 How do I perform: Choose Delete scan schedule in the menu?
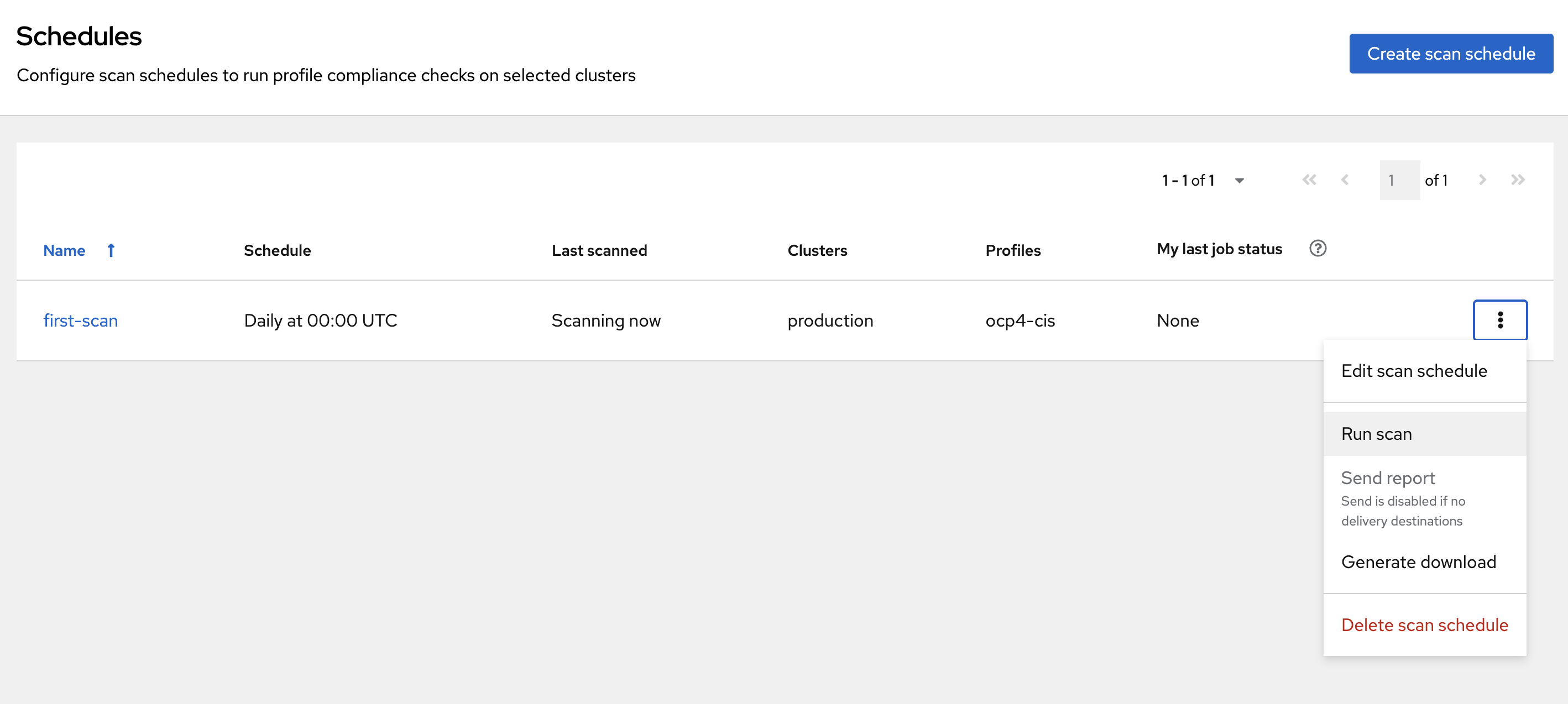(x=1424, y=625)
